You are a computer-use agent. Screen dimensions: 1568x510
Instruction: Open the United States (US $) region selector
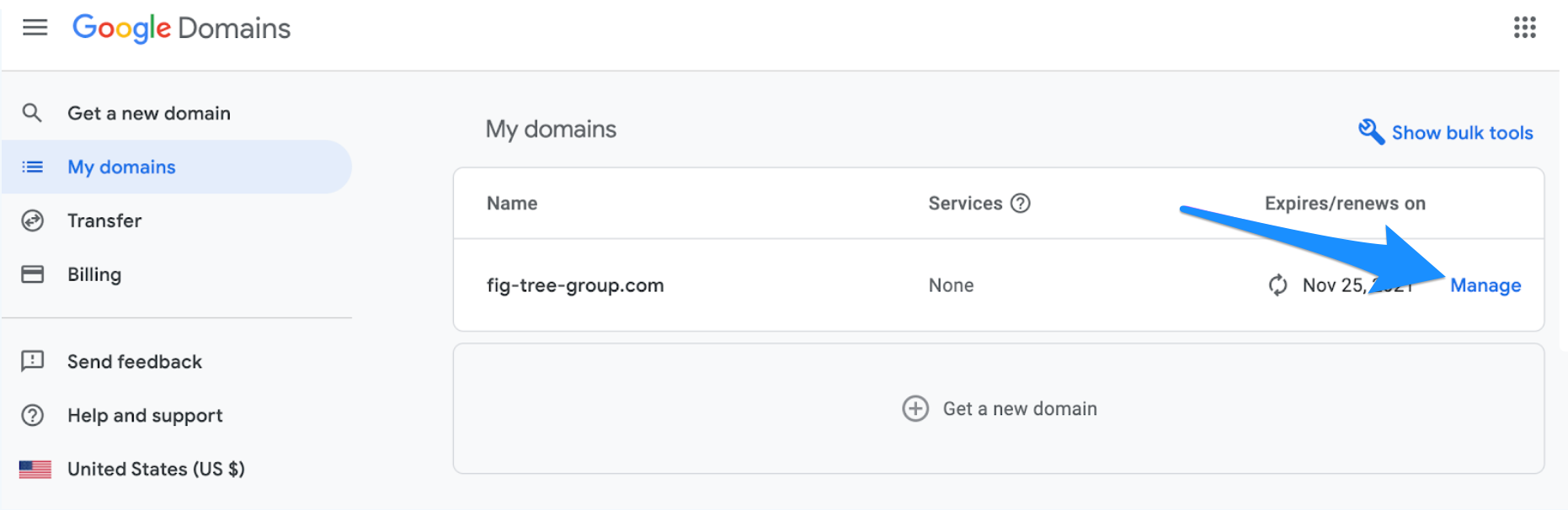156,469
